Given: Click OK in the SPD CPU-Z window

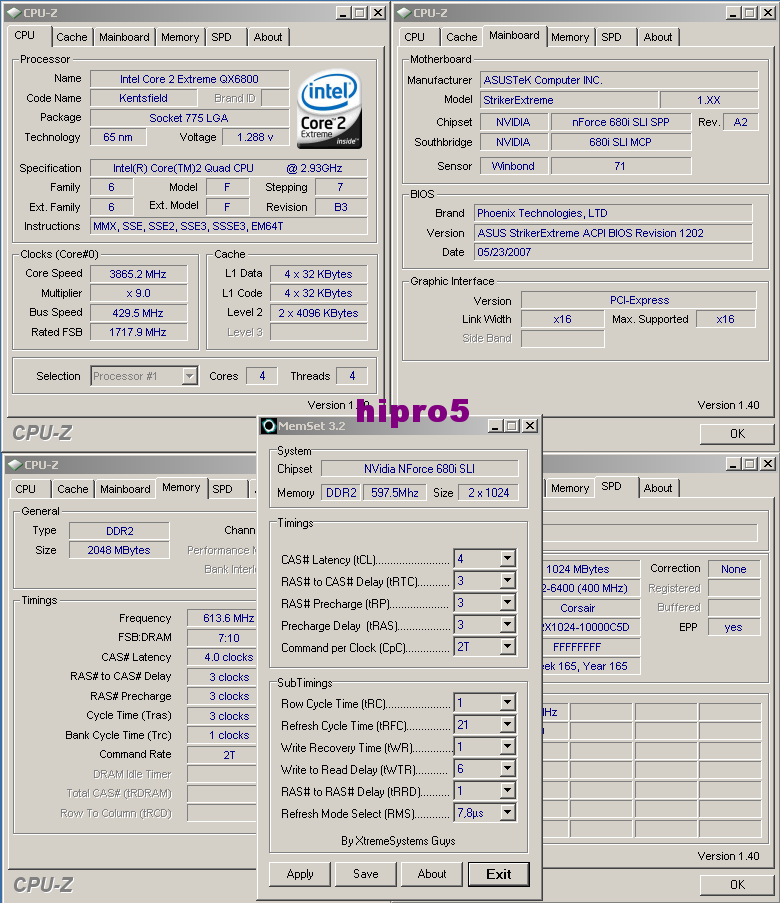Looking at the screenshot, I should pyautogui.click(x=737, y=885).
